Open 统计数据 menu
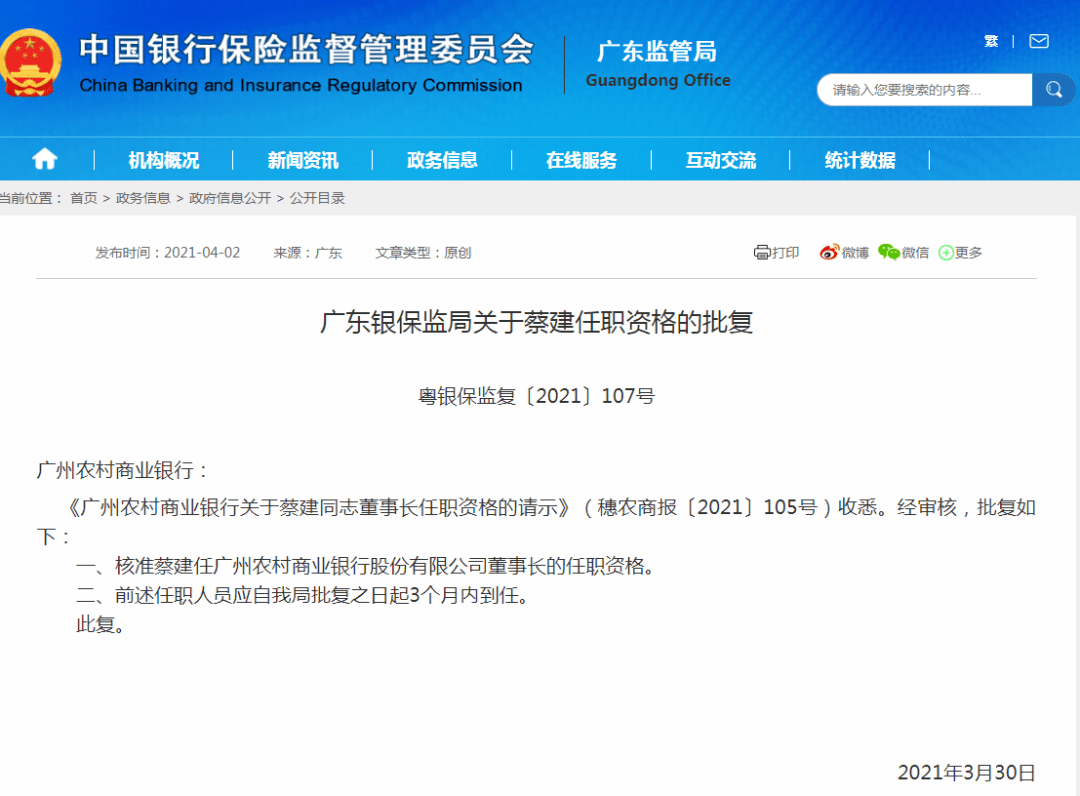1080x796 pixels. pos(860,160)
